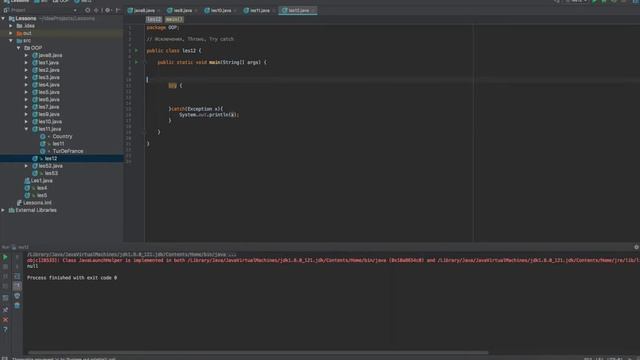Switch to les10.java editor tab
Image resolution: width=640 pixels, height=360 pixels.
pyautogui.click(x=220, y=11)
